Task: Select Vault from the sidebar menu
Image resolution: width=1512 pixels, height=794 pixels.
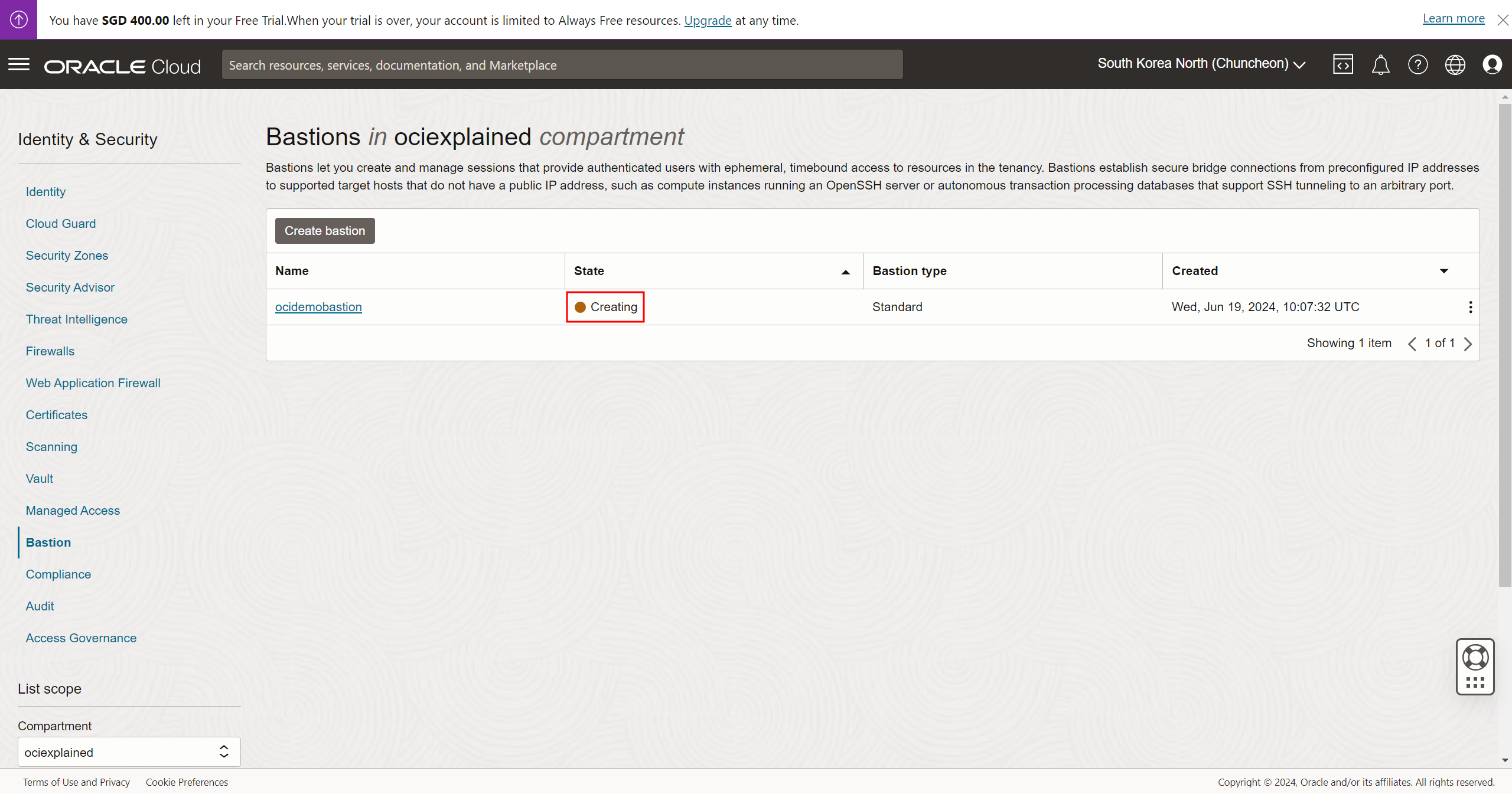Action: [40, 479]
